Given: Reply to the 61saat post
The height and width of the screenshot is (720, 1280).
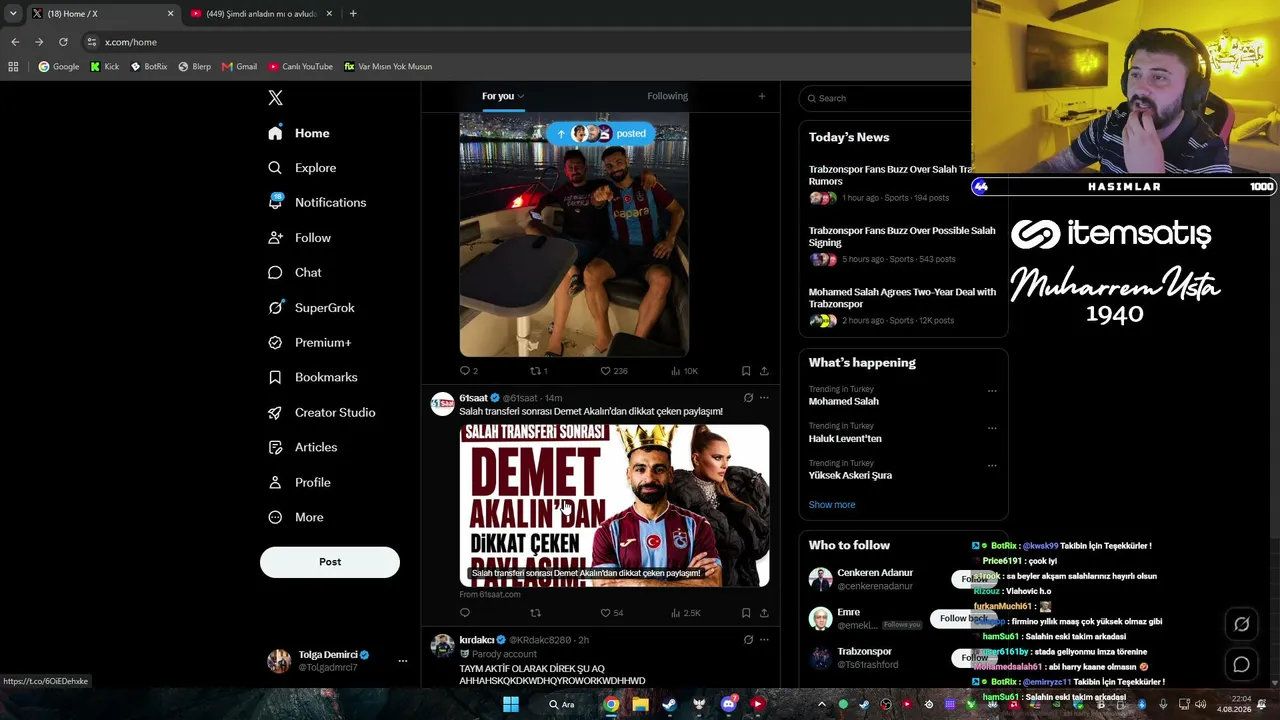Looking at the screenshot, I should pos(464,613).
